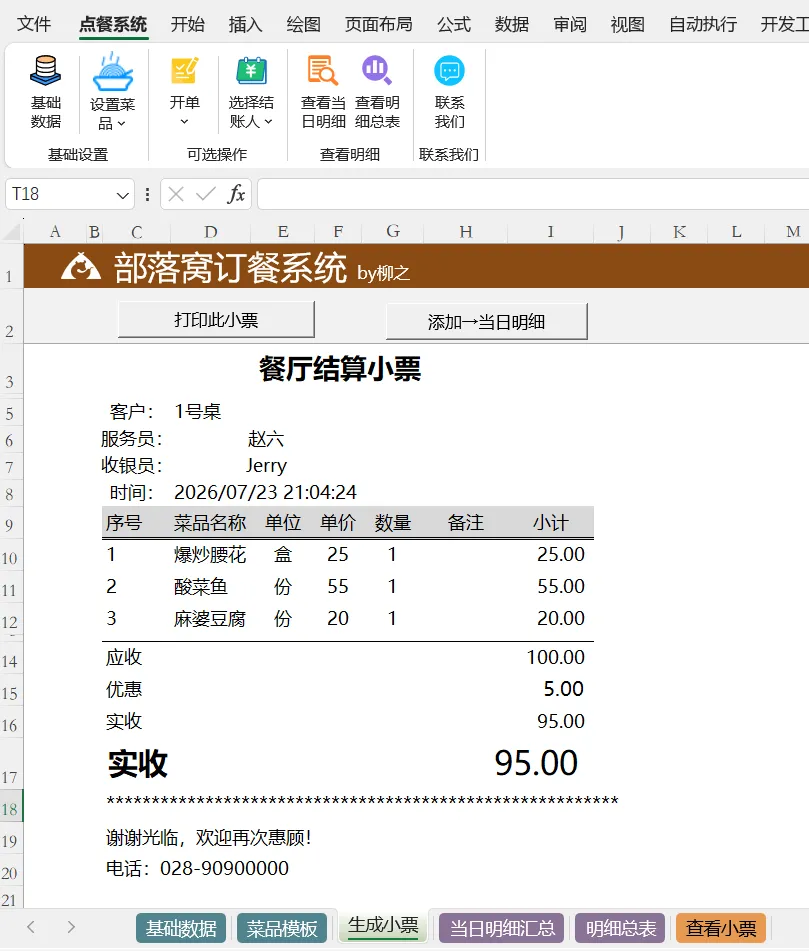
Task: Click the subtotal 55.00 cell
Action: click(x=560, y=586)
